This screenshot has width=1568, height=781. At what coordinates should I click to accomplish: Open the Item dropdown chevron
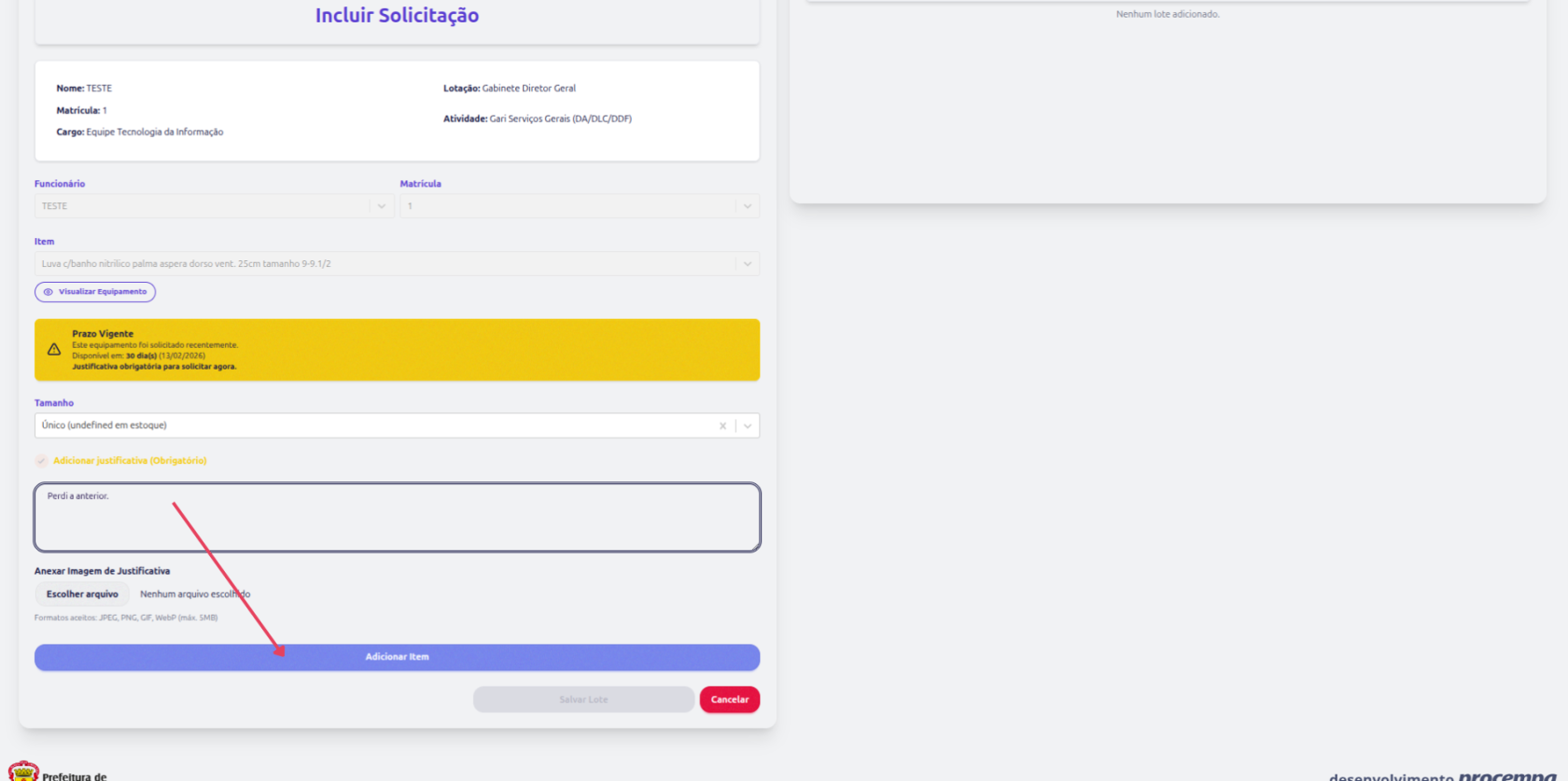point(747,264)
